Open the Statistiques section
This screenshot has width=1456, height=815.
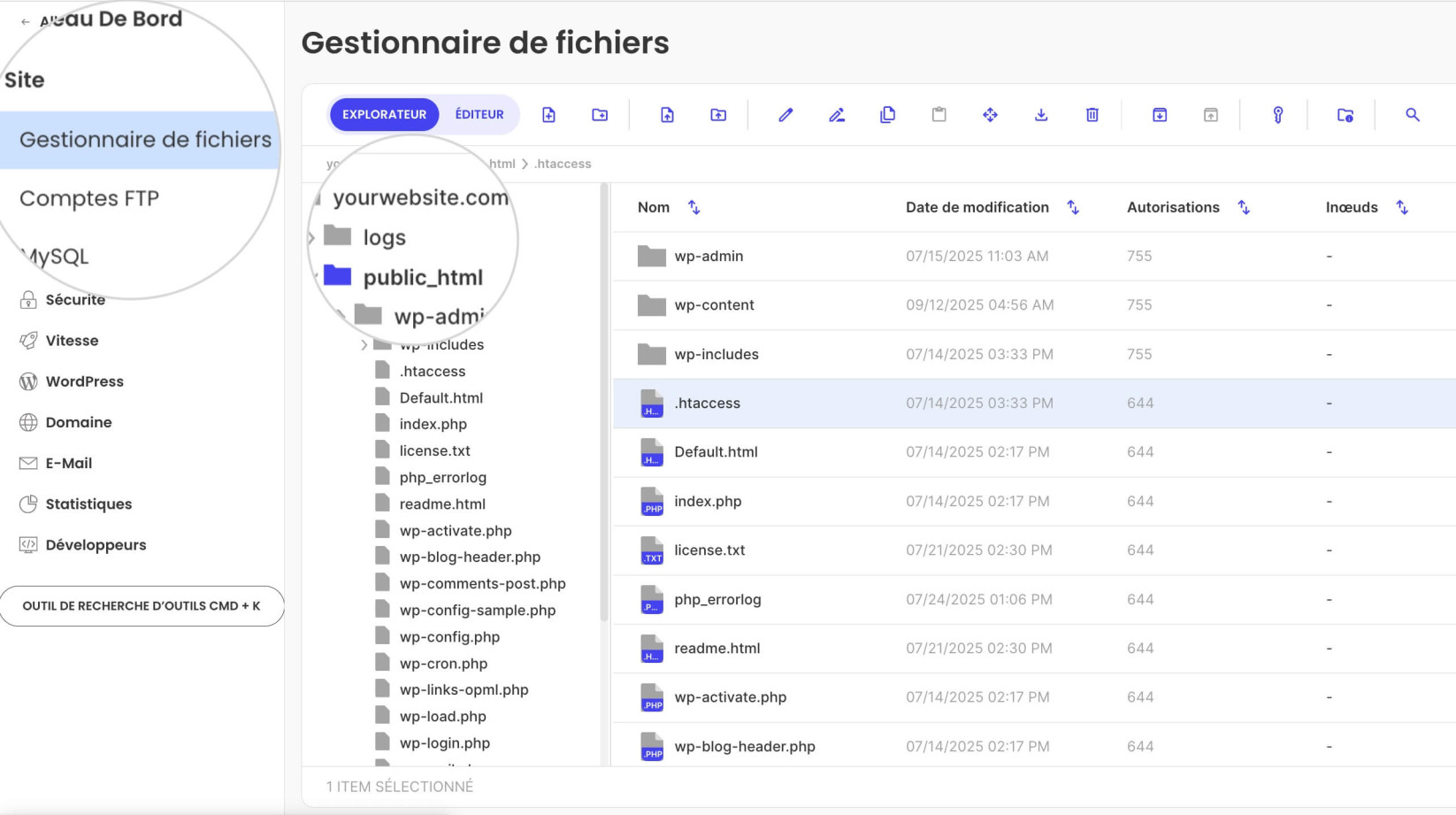point(88,504)
